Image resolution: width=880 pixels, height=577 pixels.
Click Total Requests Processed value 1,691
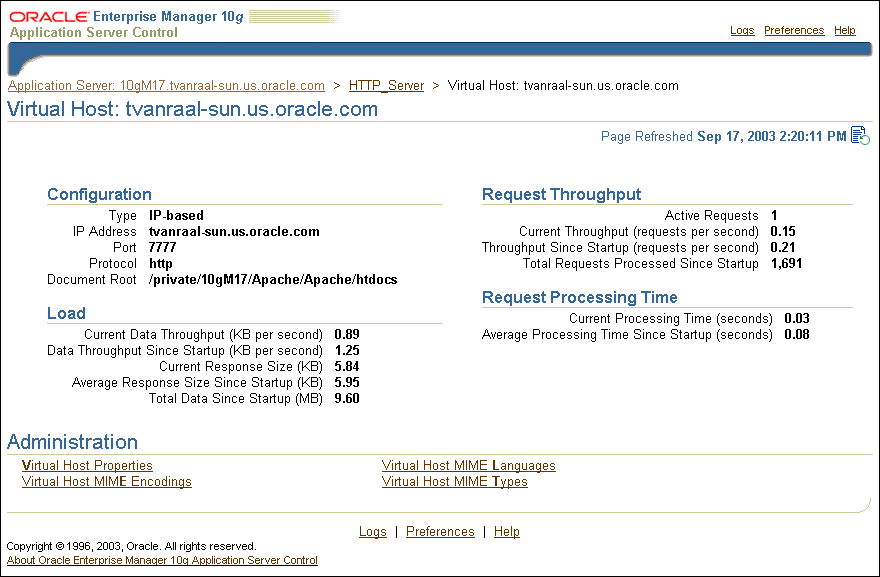[x=786, y=264]
